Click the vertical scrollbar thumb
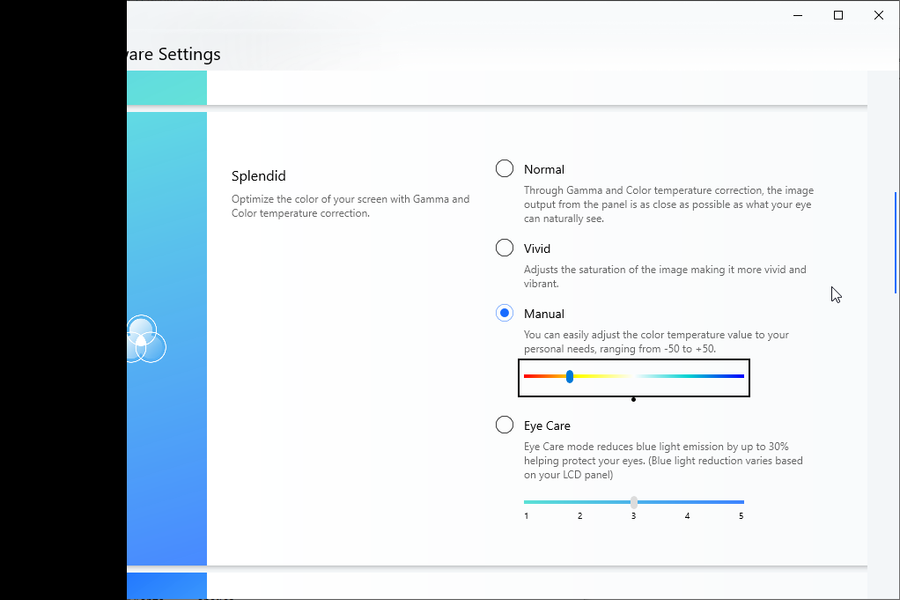 [895, 243]
